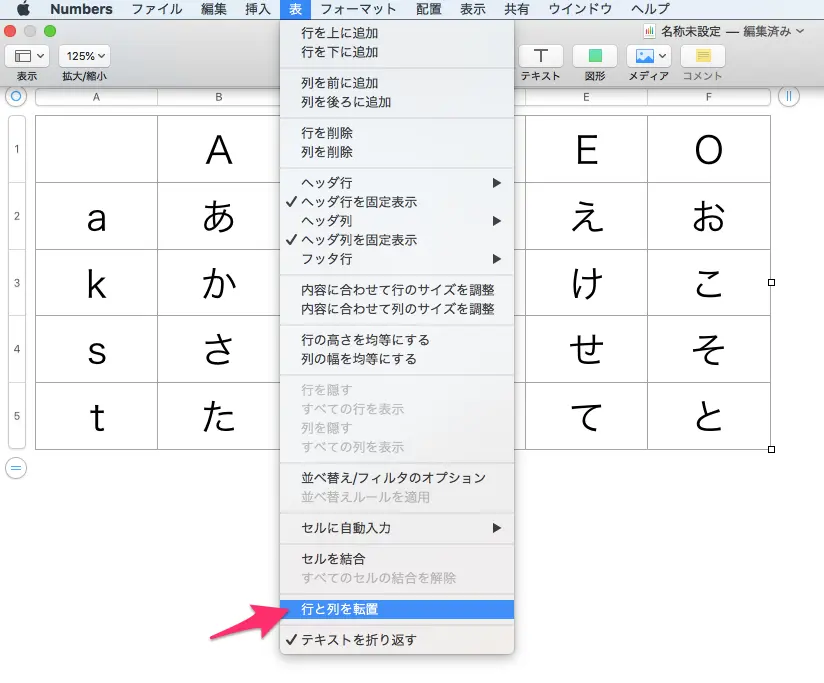
Task: Click the table select circle handle at top-left
Action: (15, 97)
